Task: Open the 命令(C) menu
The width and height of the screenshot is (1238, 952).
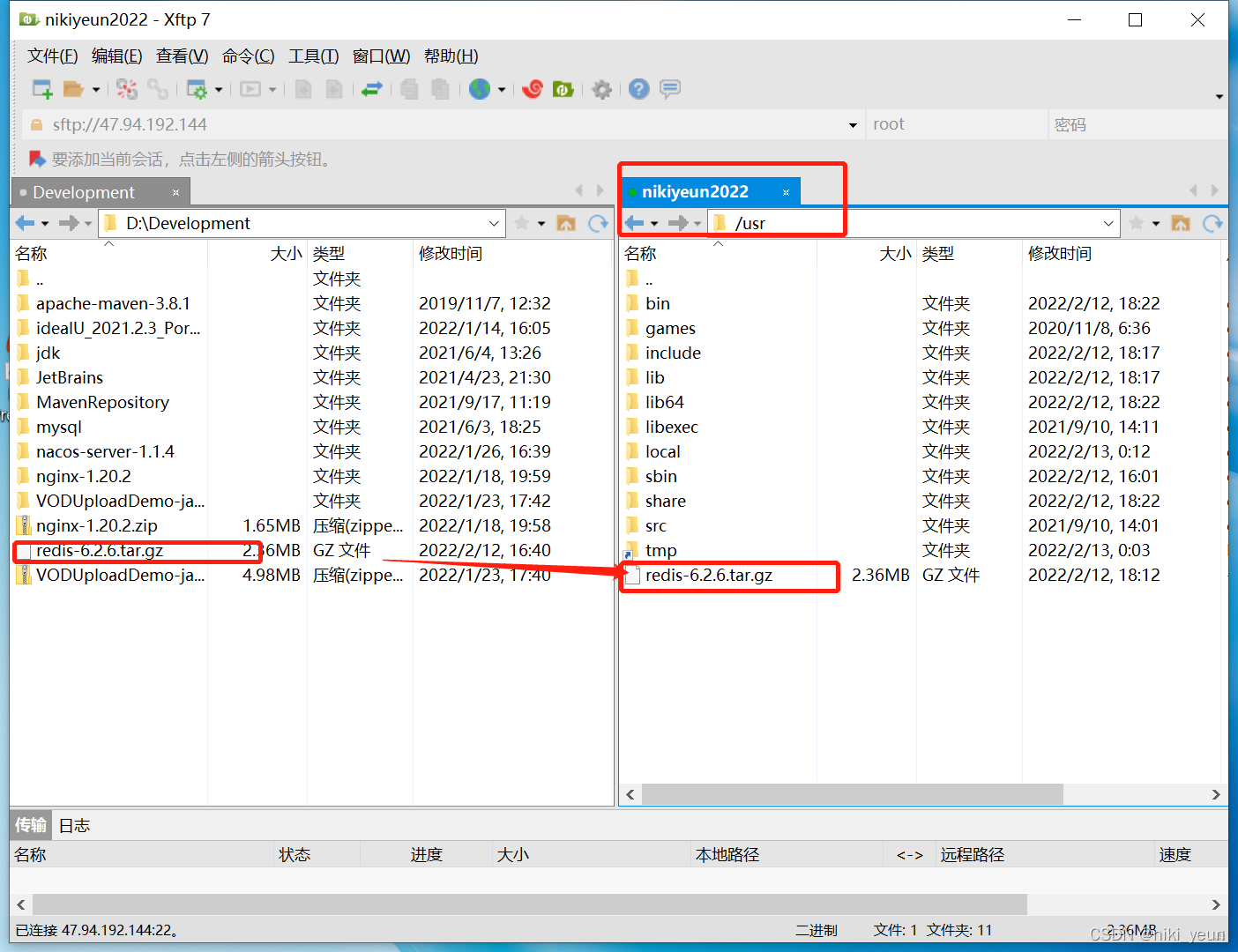Action: point(249,56)
